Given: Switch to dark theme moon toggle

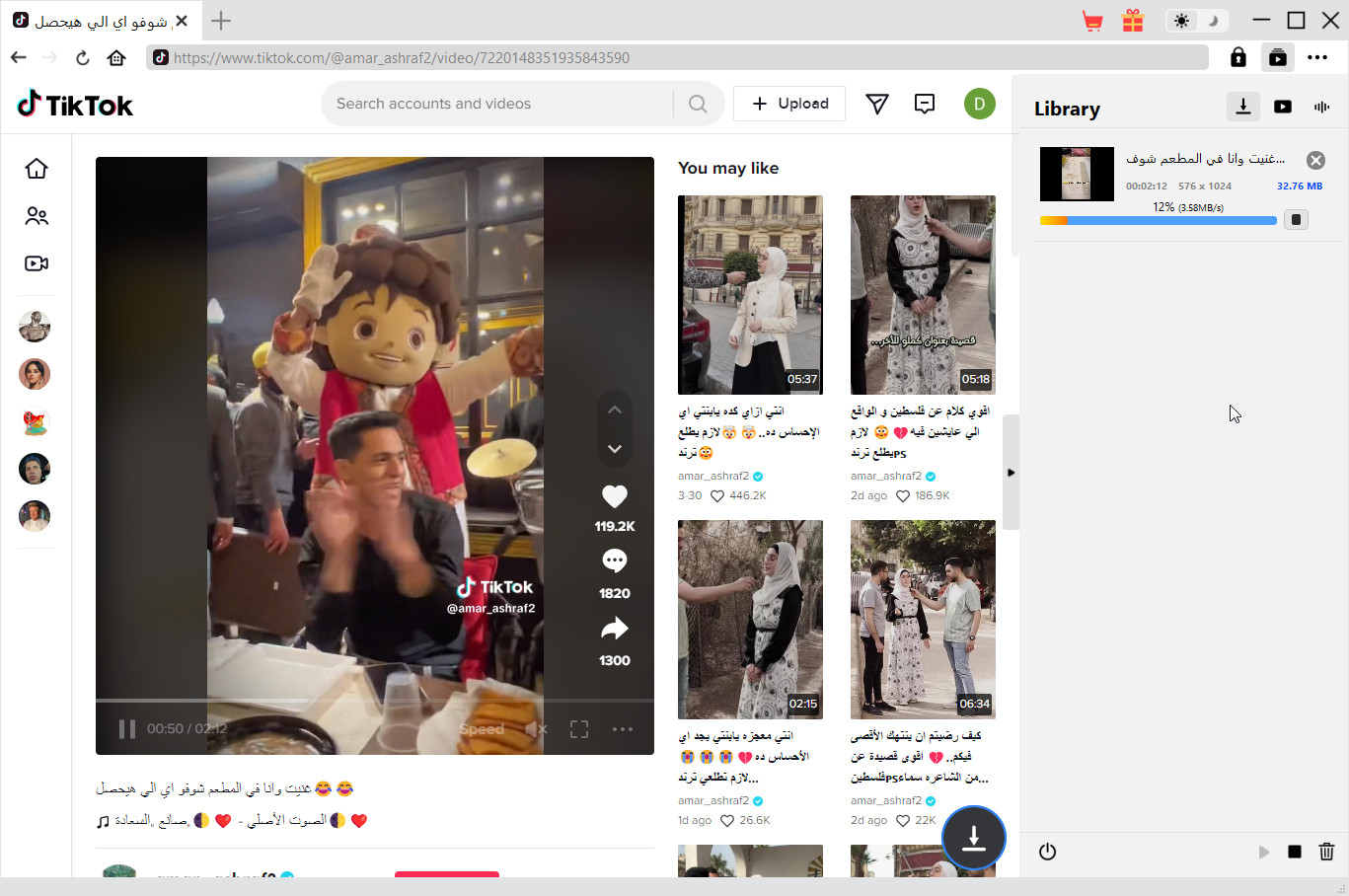Looking at the screenshot, I should [1213, 21].
